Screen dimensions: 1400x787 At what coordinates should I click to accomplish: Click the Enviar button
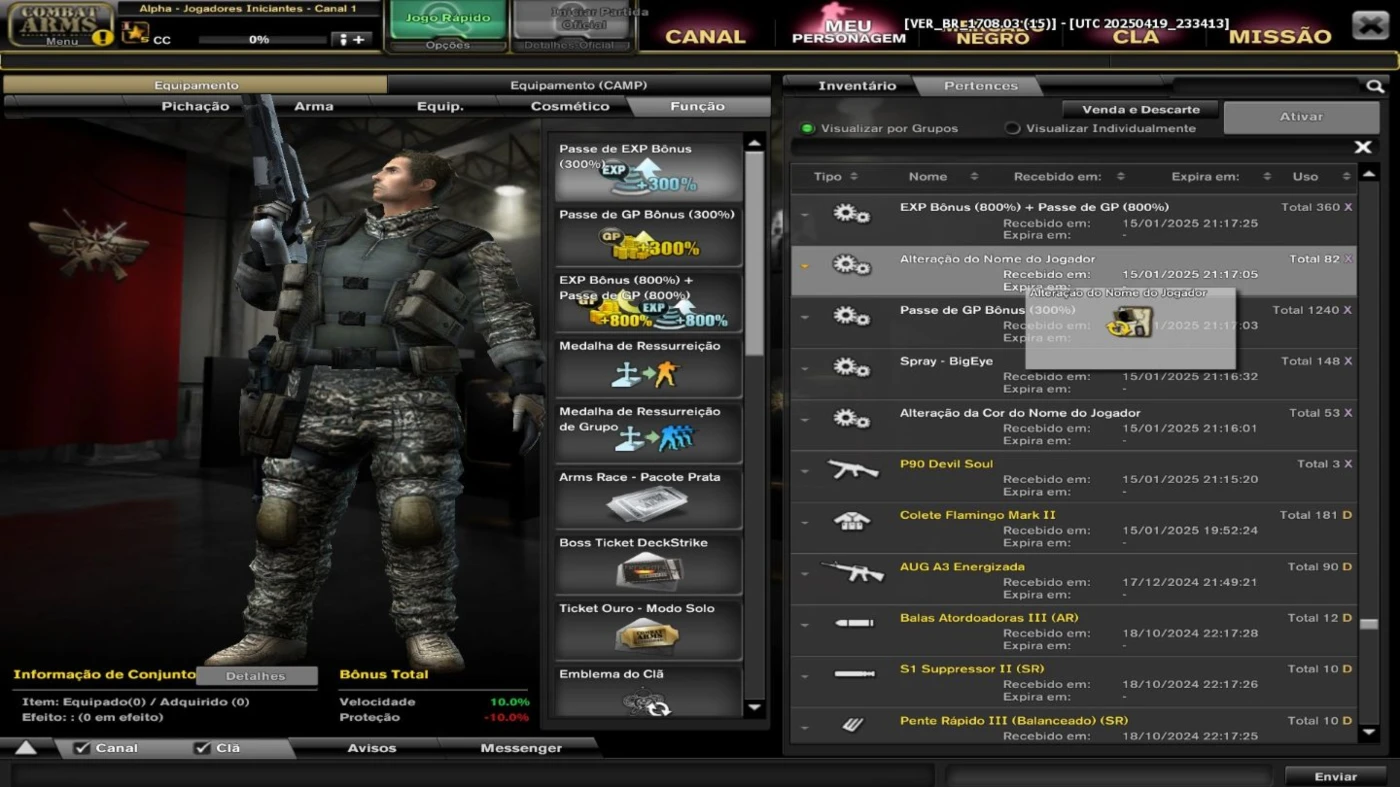(x=1336, y=776)
